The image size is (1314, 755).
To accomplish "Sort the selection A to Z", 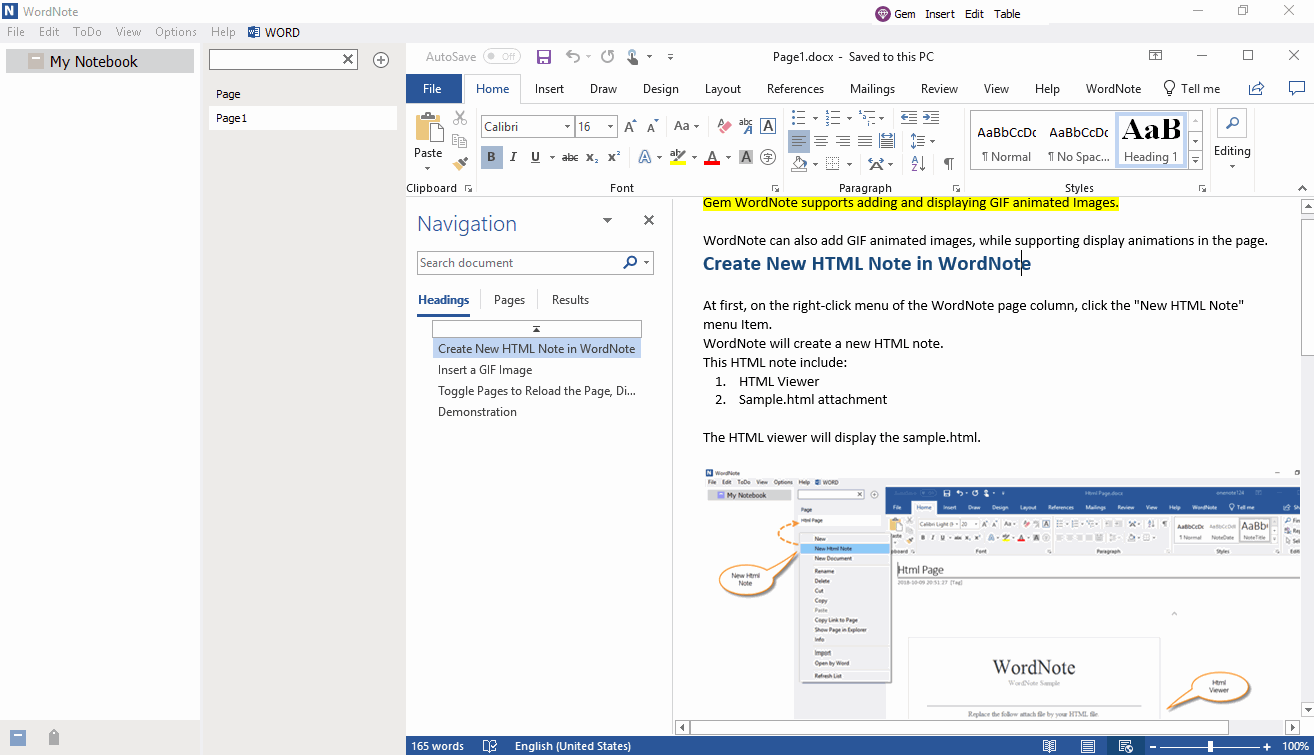I will (x=919, y=163).
